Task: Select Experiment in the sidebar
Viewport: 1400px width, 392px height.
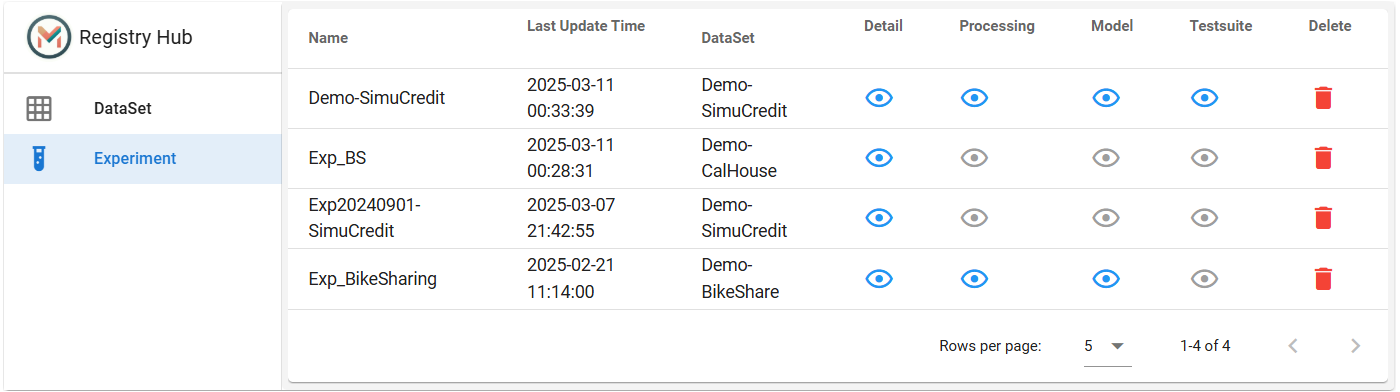Action: point(143,159)
